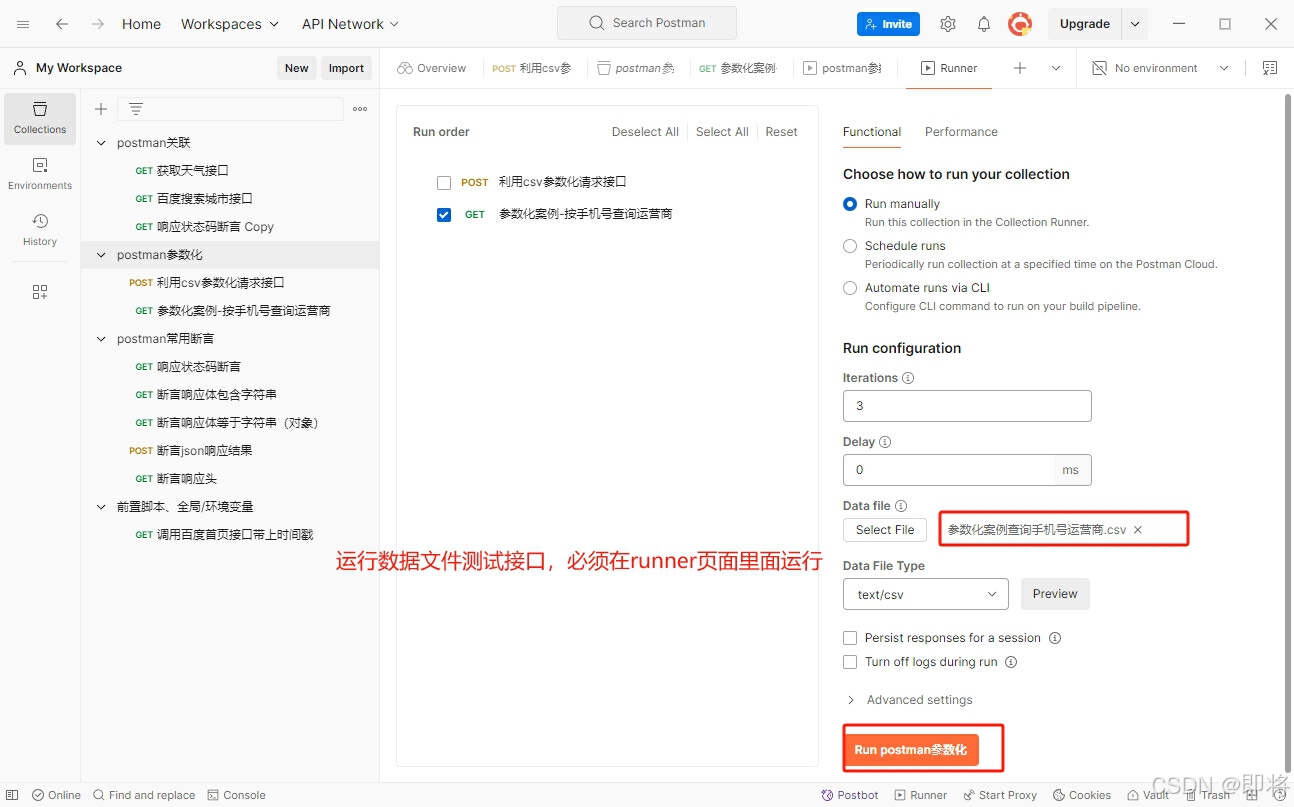
Task: Create new collection with plus icon
Action: point(100,109)
